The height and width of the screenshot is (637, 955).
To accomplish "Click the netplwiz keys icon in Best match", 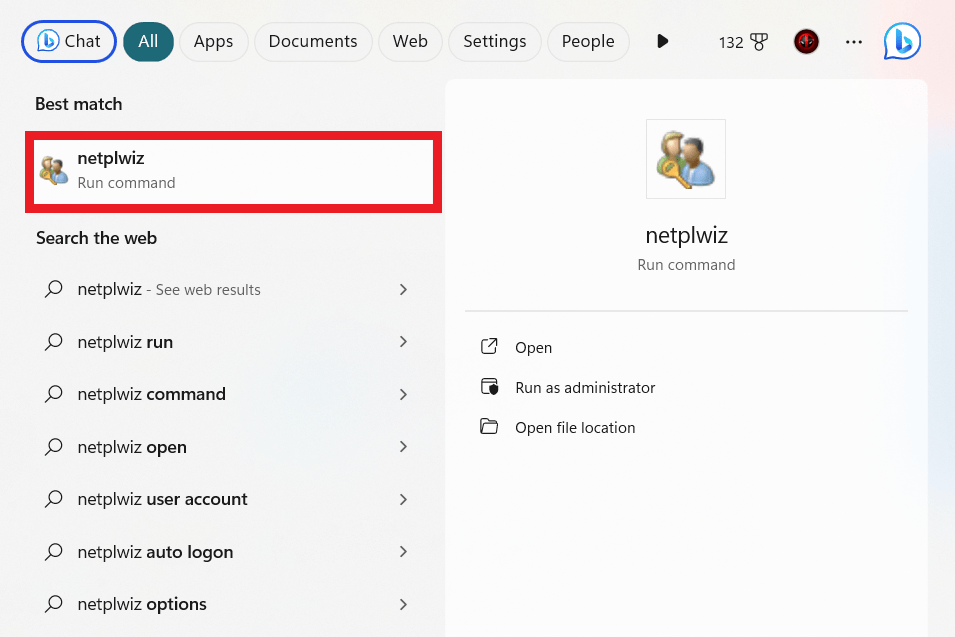I will [x=53, y=168].
